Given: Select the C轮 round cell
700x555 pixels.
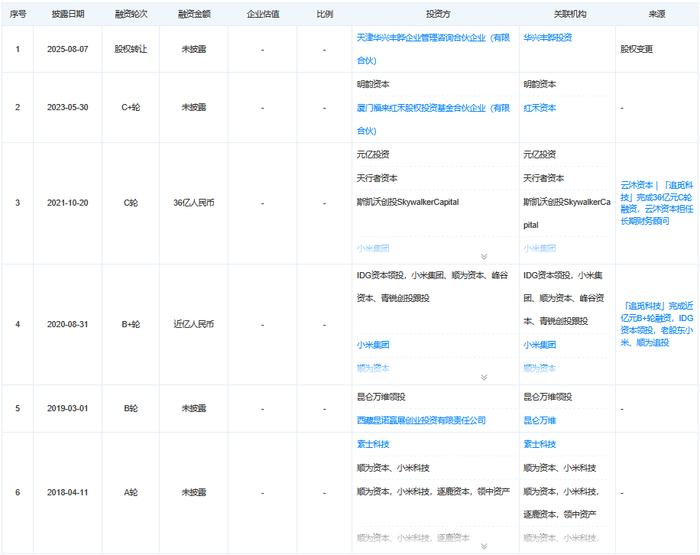Looking at the screenshot, I should (131, 203).
